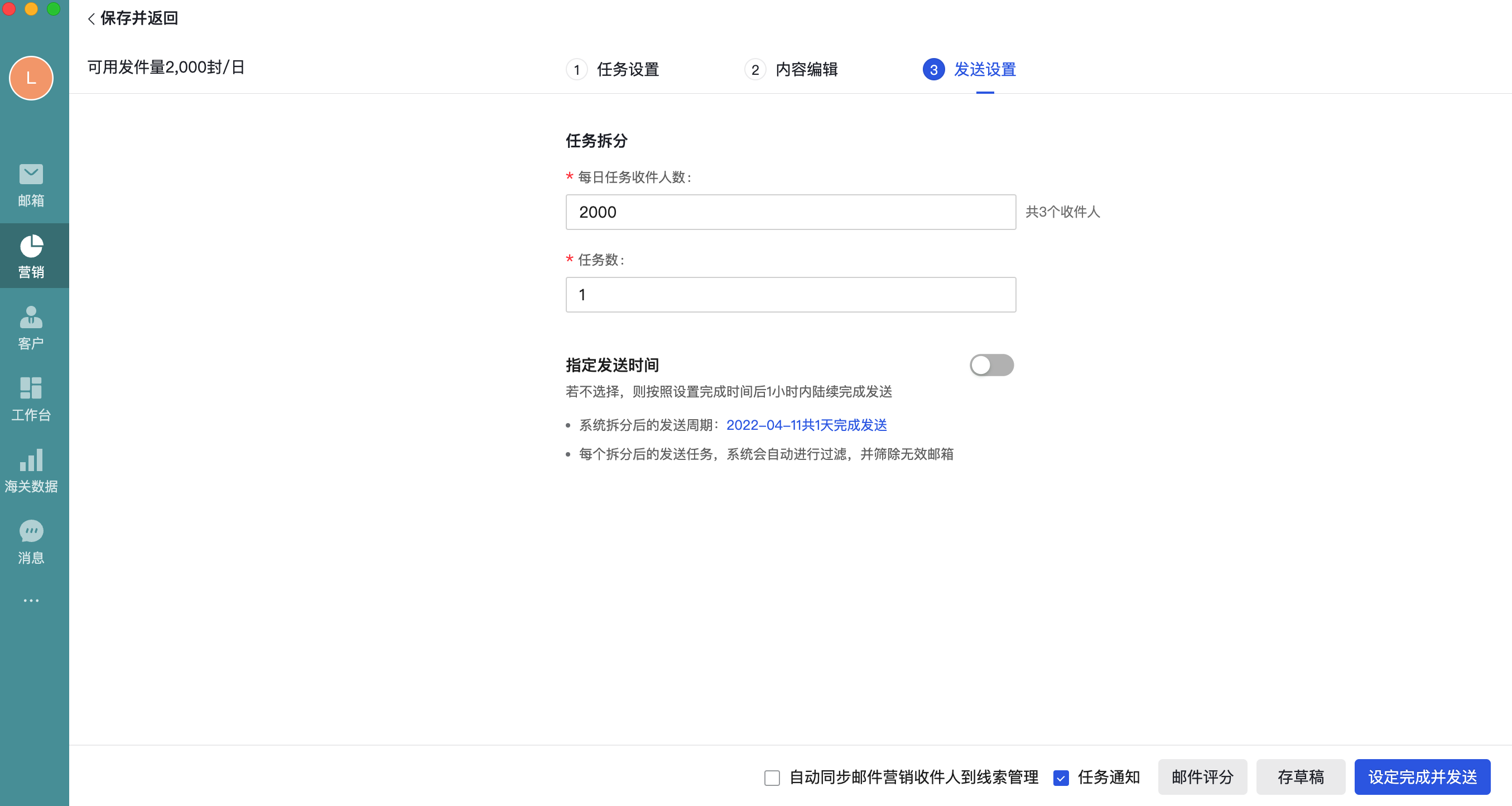Screen dimensions: 1512x806
Task: Click the sidebar more options ellipsis icon
Action: point(31,600)
